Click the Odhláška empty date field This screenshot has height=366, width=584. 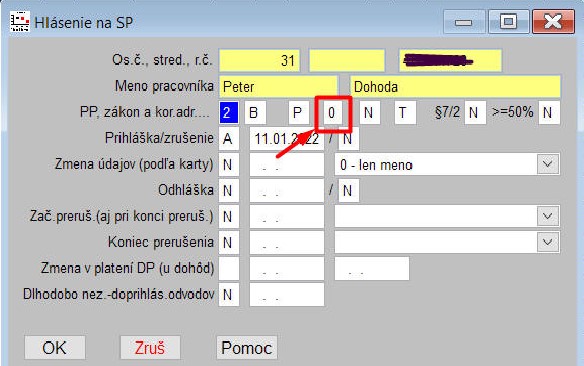click(x=286, y=191)
